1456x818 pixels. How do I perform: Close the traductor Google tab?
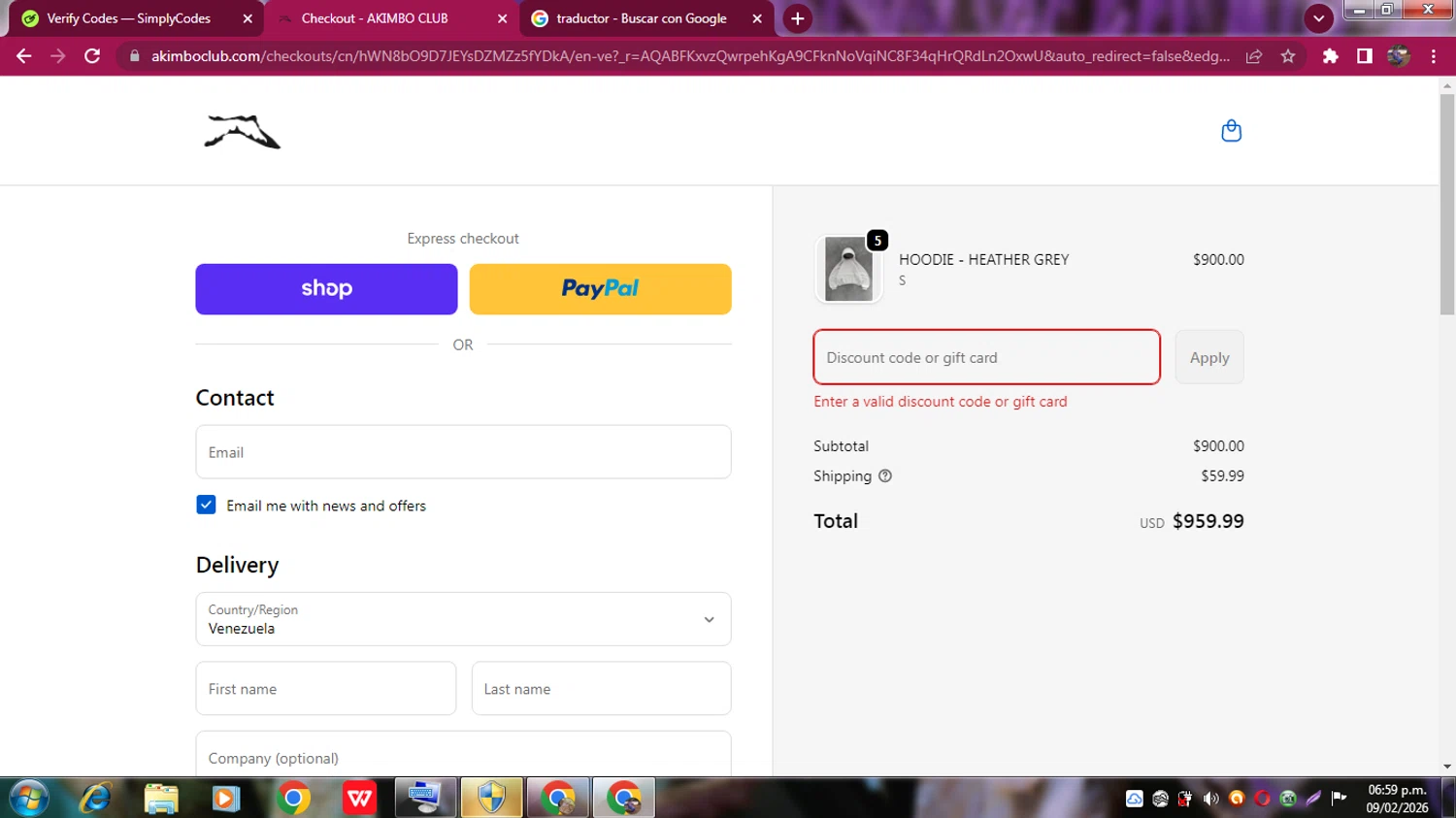point(757,18)
